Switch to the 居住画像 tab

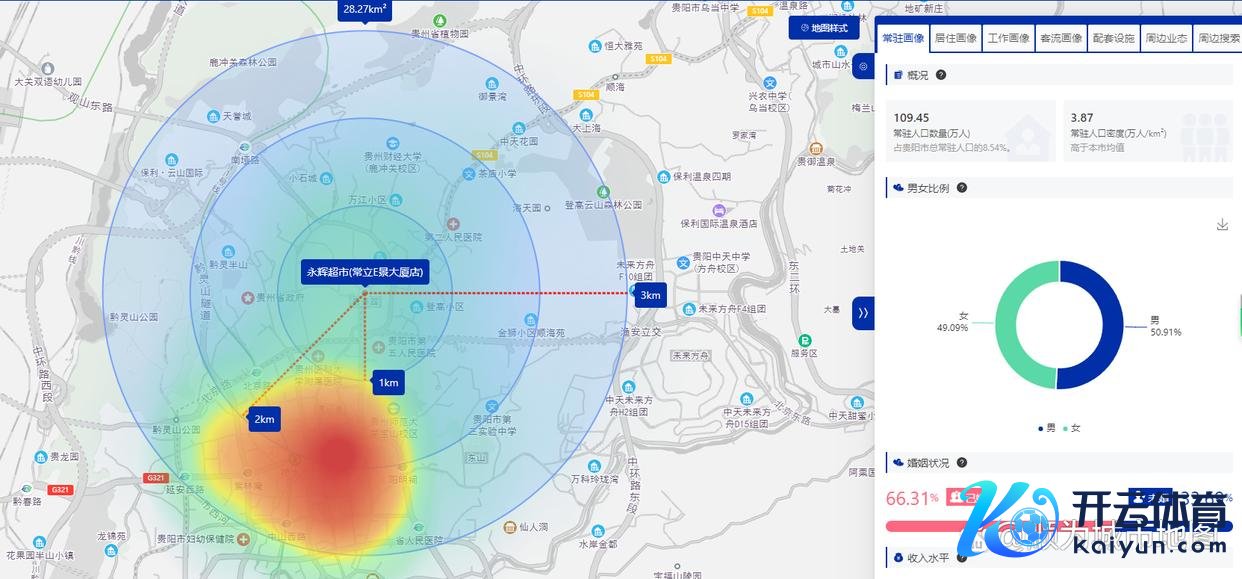[955, 38]
